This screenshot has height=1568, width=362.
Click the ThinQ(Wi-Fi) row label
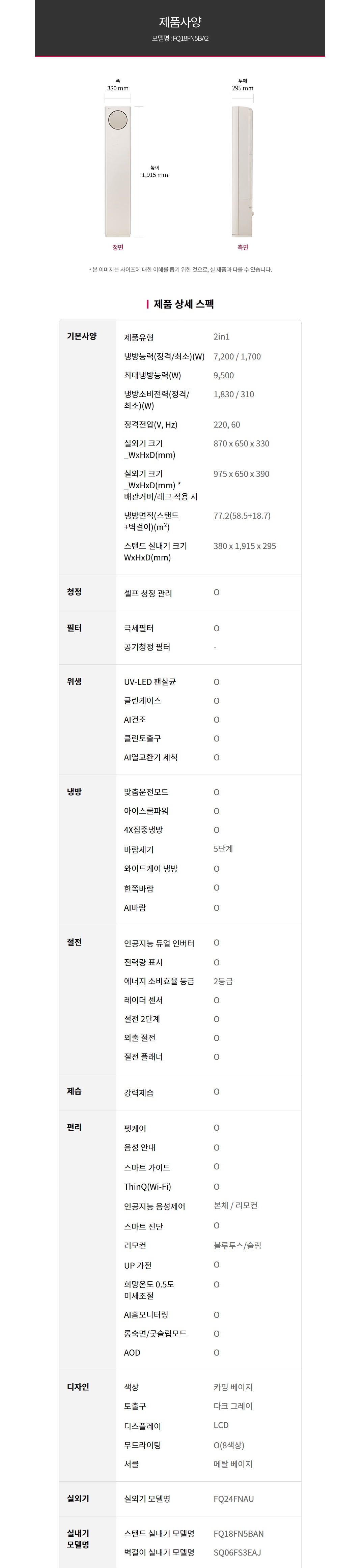tap(147, 1186)
